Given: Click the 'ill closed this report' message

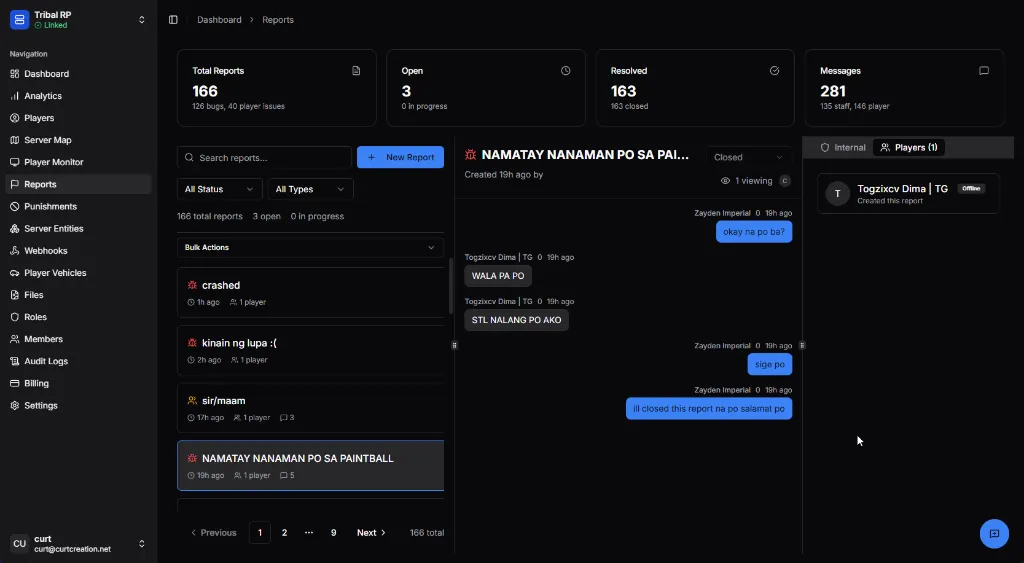Looking at the screenshot, I should 709,409.
